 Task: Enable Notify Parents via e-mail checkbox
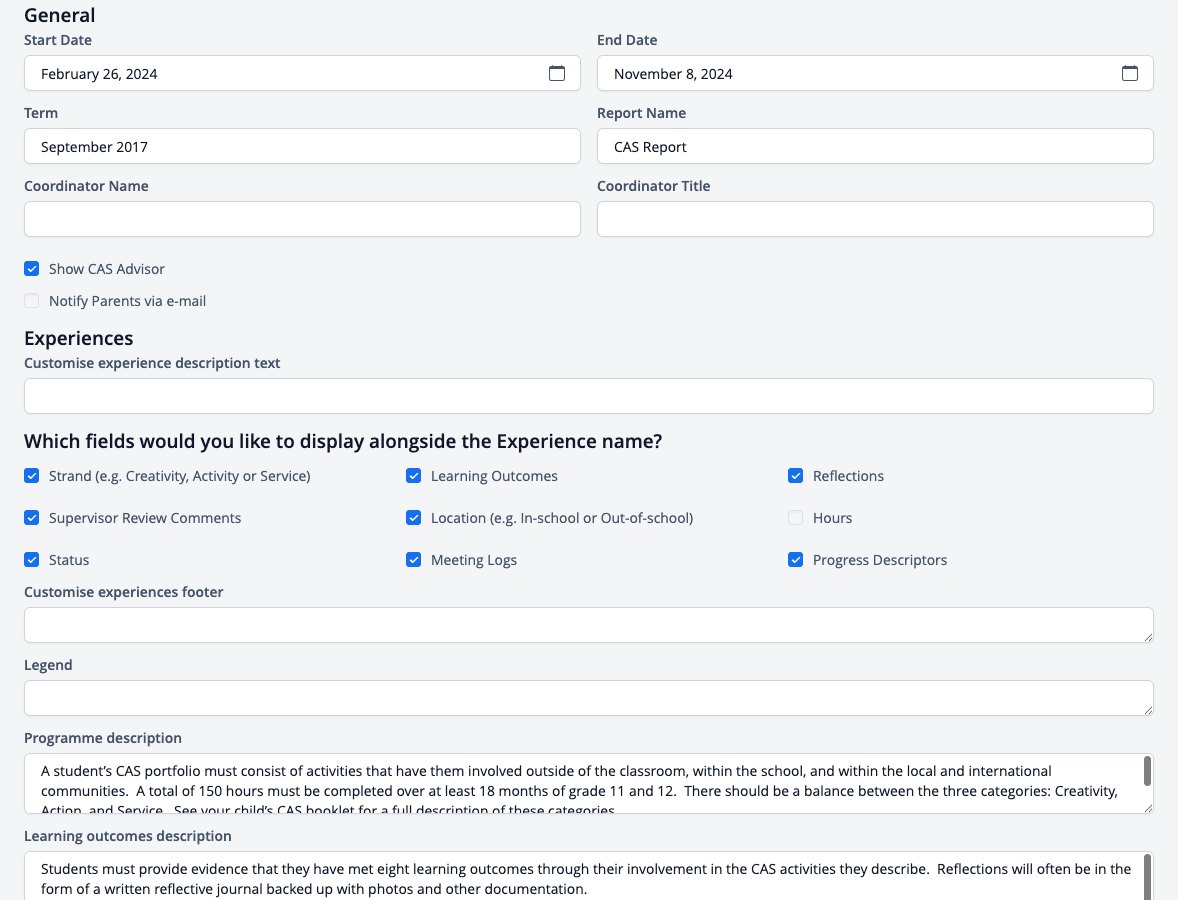click(32, 301)
